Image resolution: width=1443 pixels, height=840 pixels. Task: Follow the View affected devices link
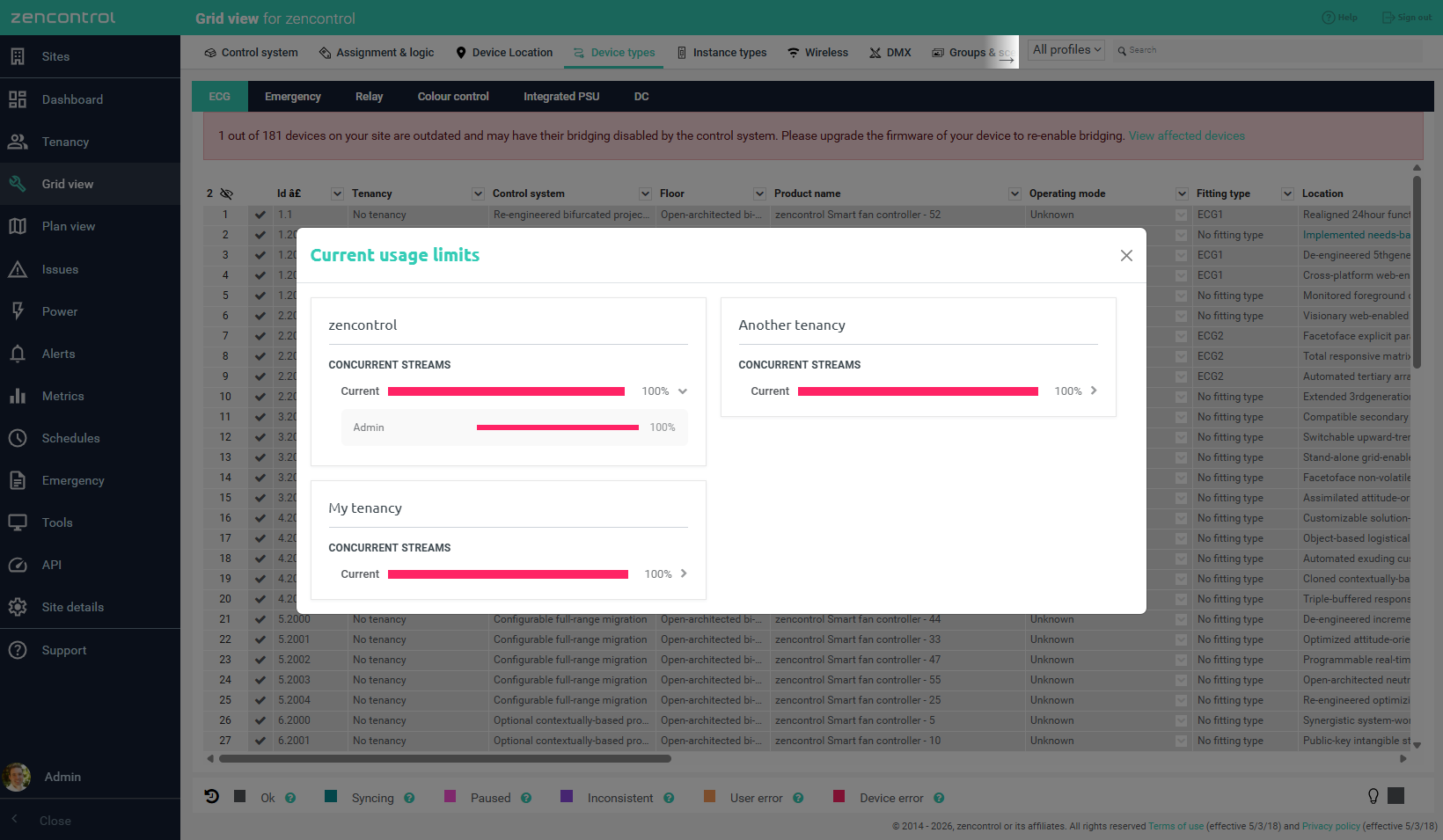coord(1187,135)
